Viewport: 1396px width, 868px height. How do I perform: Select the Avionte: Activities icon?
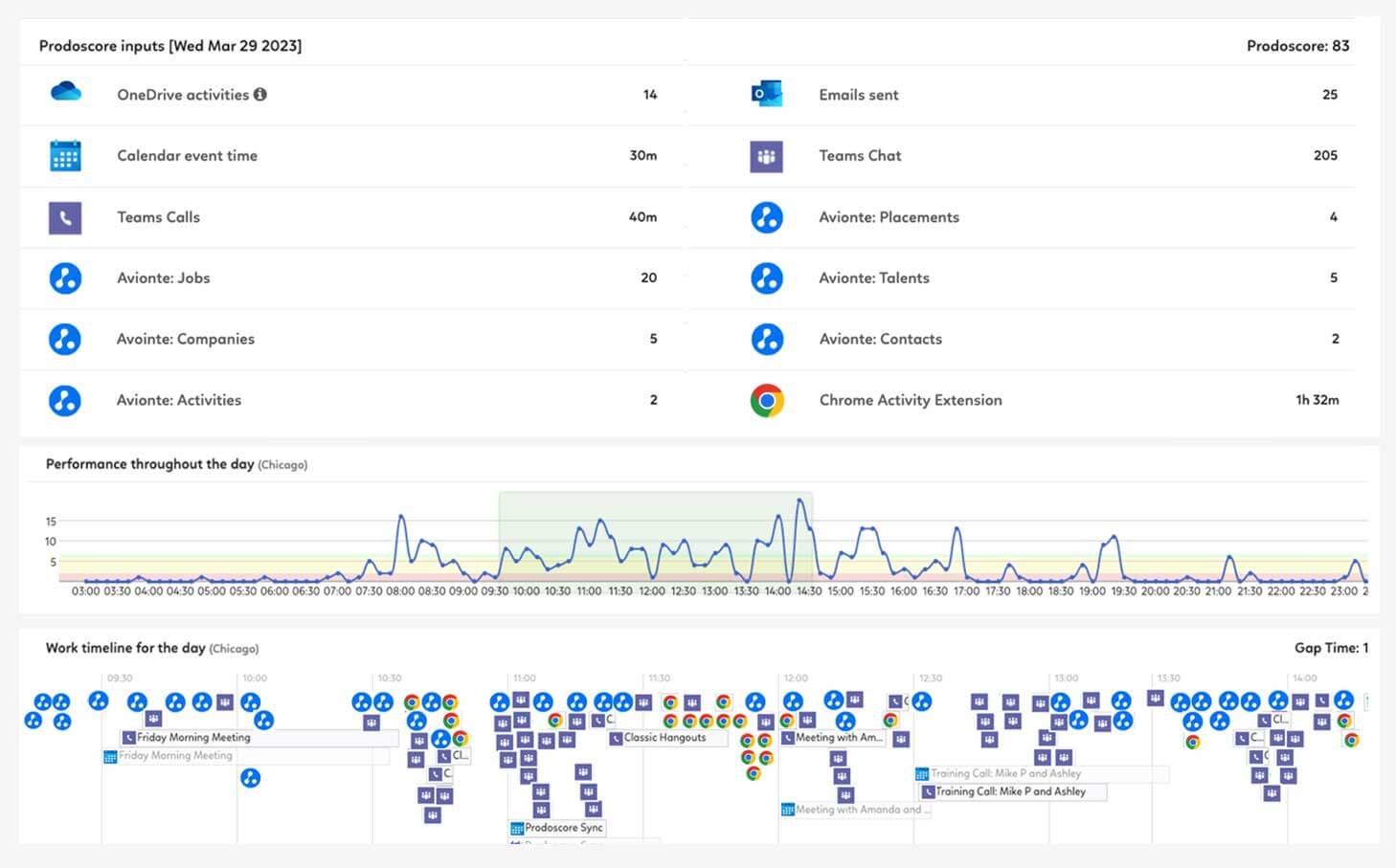[65, 400]
